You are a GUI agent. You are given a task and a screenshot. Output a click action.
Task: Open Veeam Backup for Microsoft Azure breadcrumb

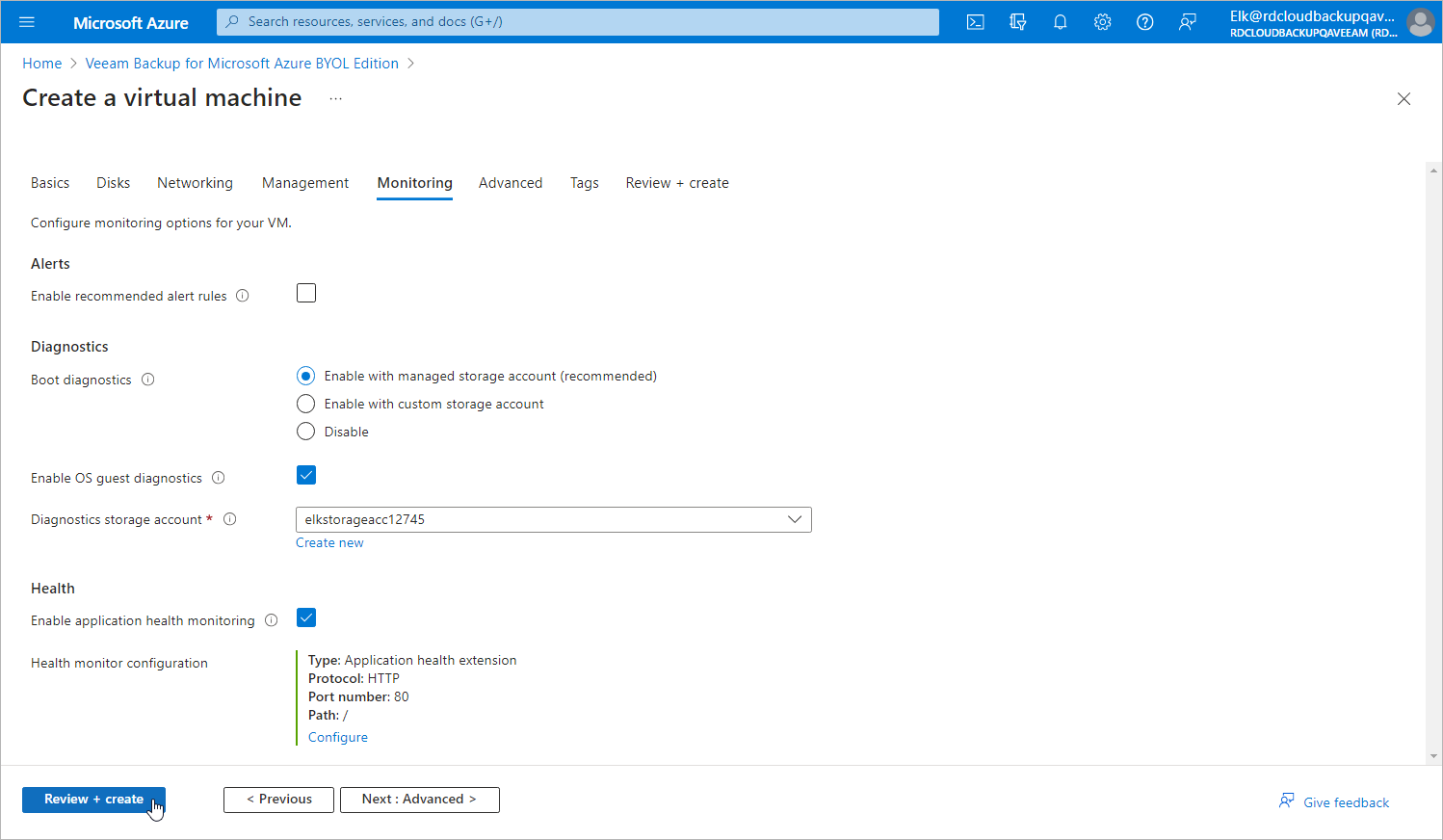pos(242,64)
